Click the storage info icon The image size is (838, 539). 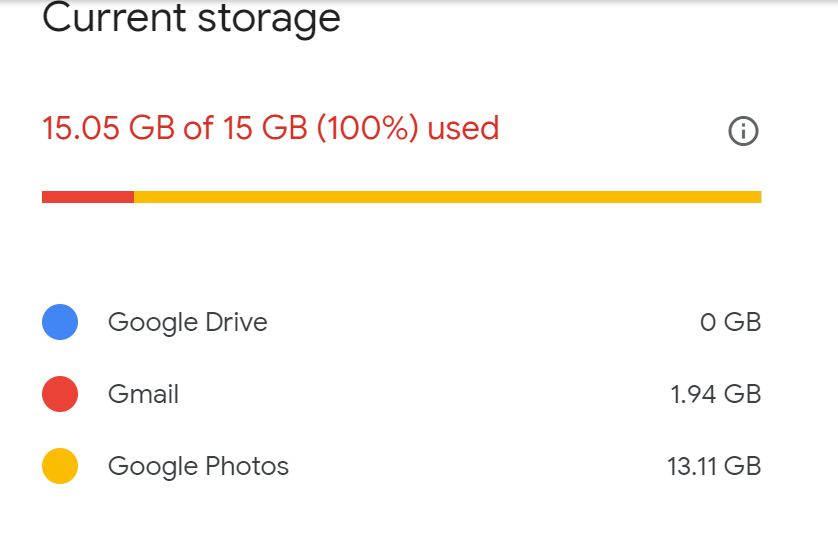(x=743, y=131)
